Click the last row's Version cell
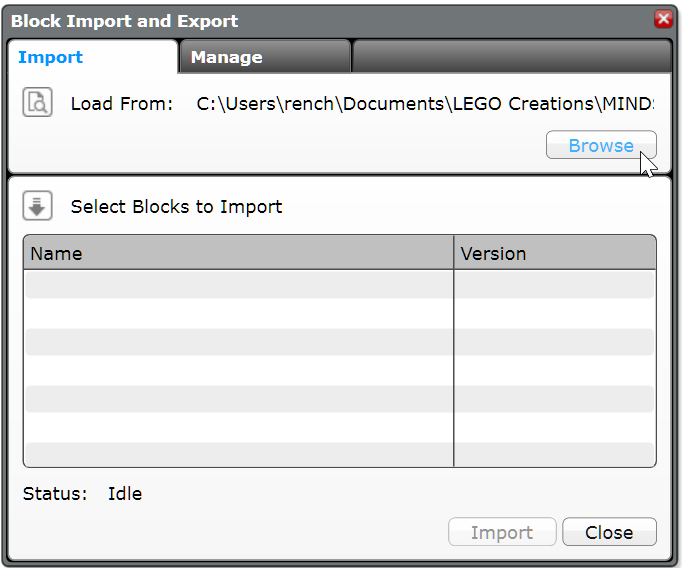Screen dimensions: 682x568 (555, 454)
